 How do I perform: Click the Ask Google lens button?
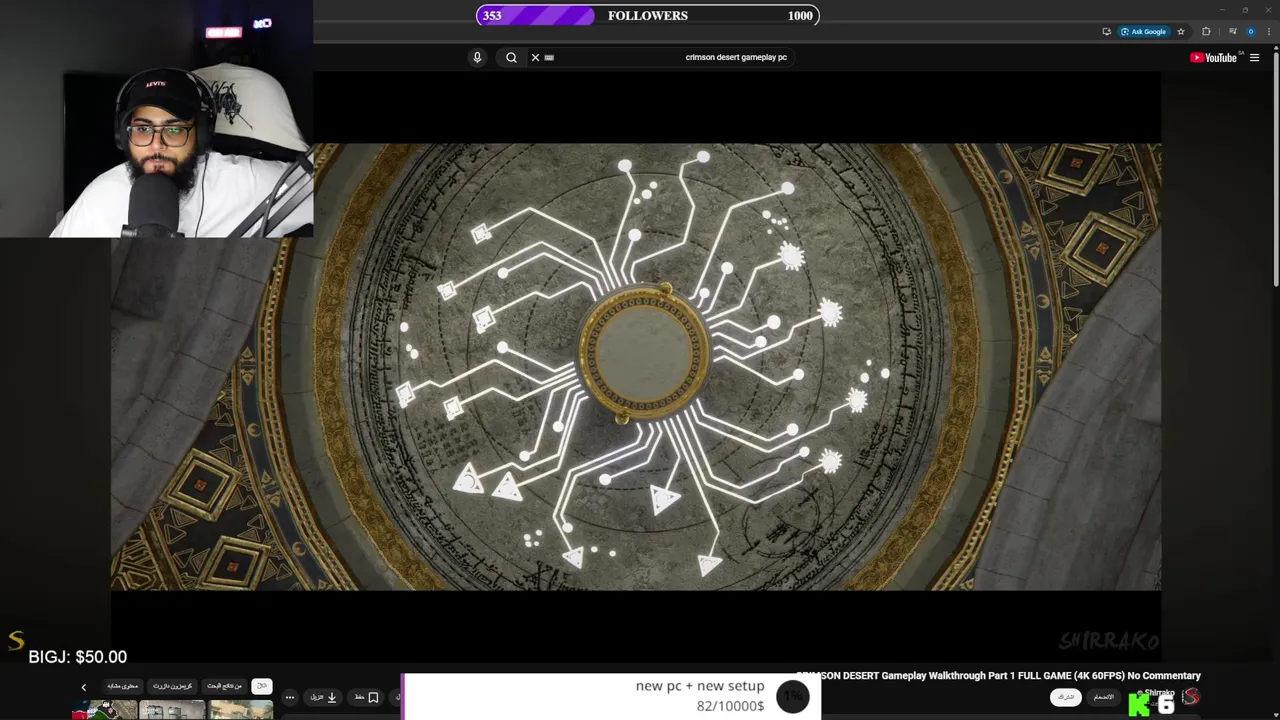(1143, 31)
